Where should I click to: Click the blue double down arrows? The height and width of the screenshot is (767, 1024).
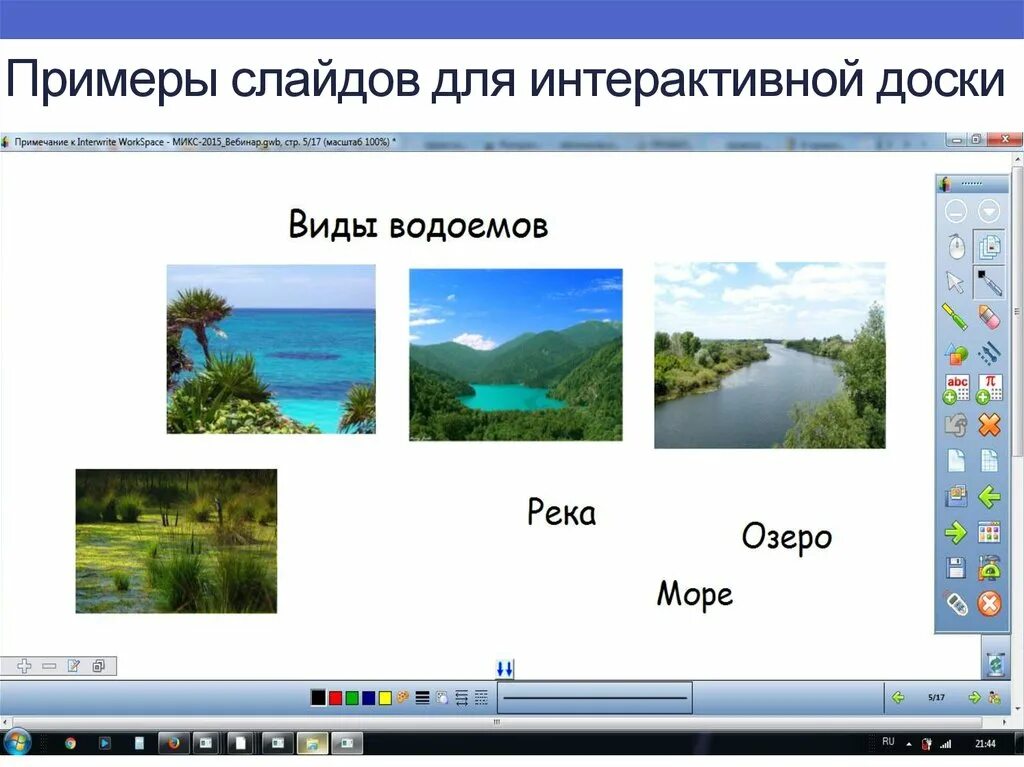505,668
